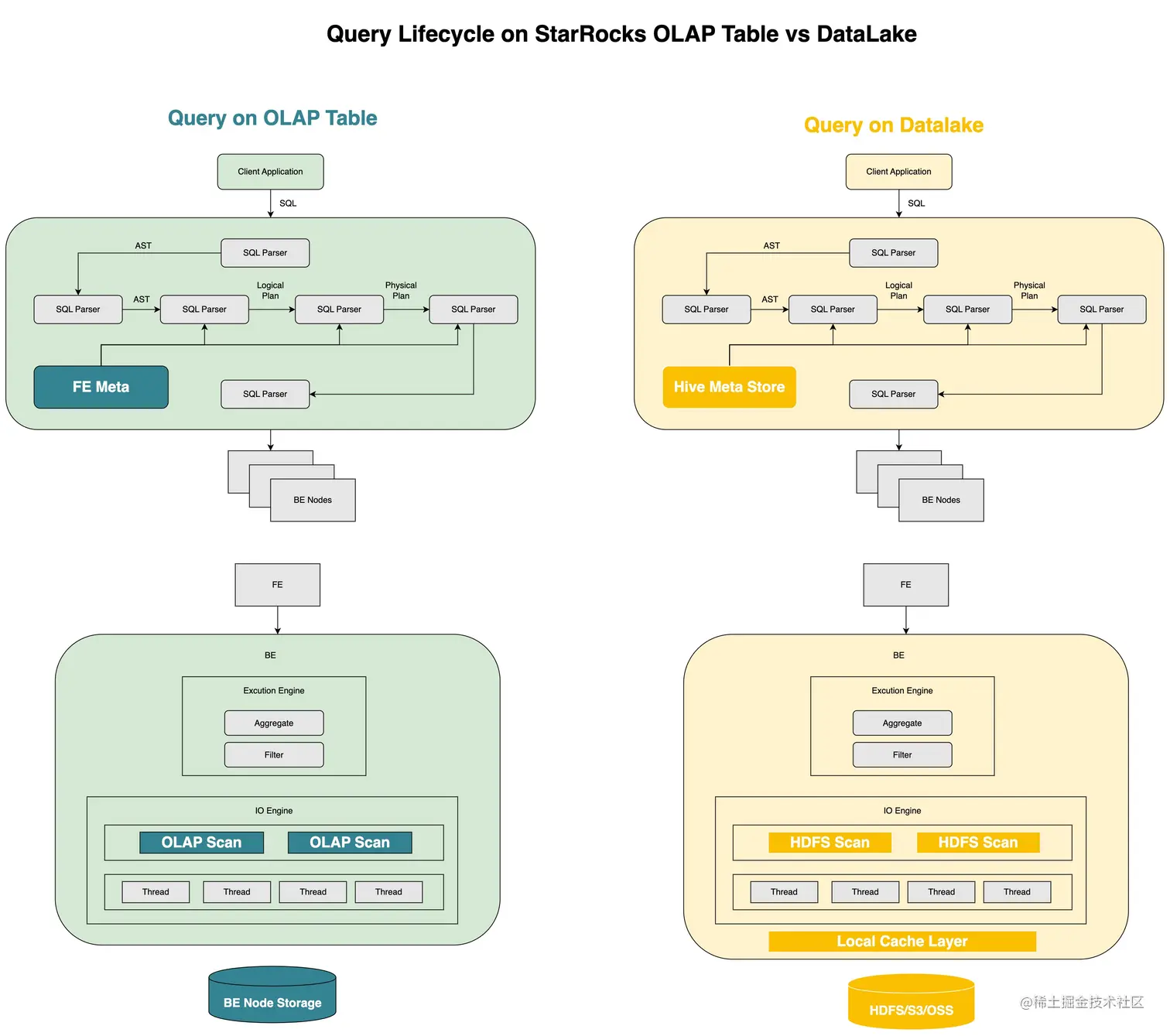Click Filter in the green Excution Engine
This screenshot has width=1170, height=1036.
(274, 755)
